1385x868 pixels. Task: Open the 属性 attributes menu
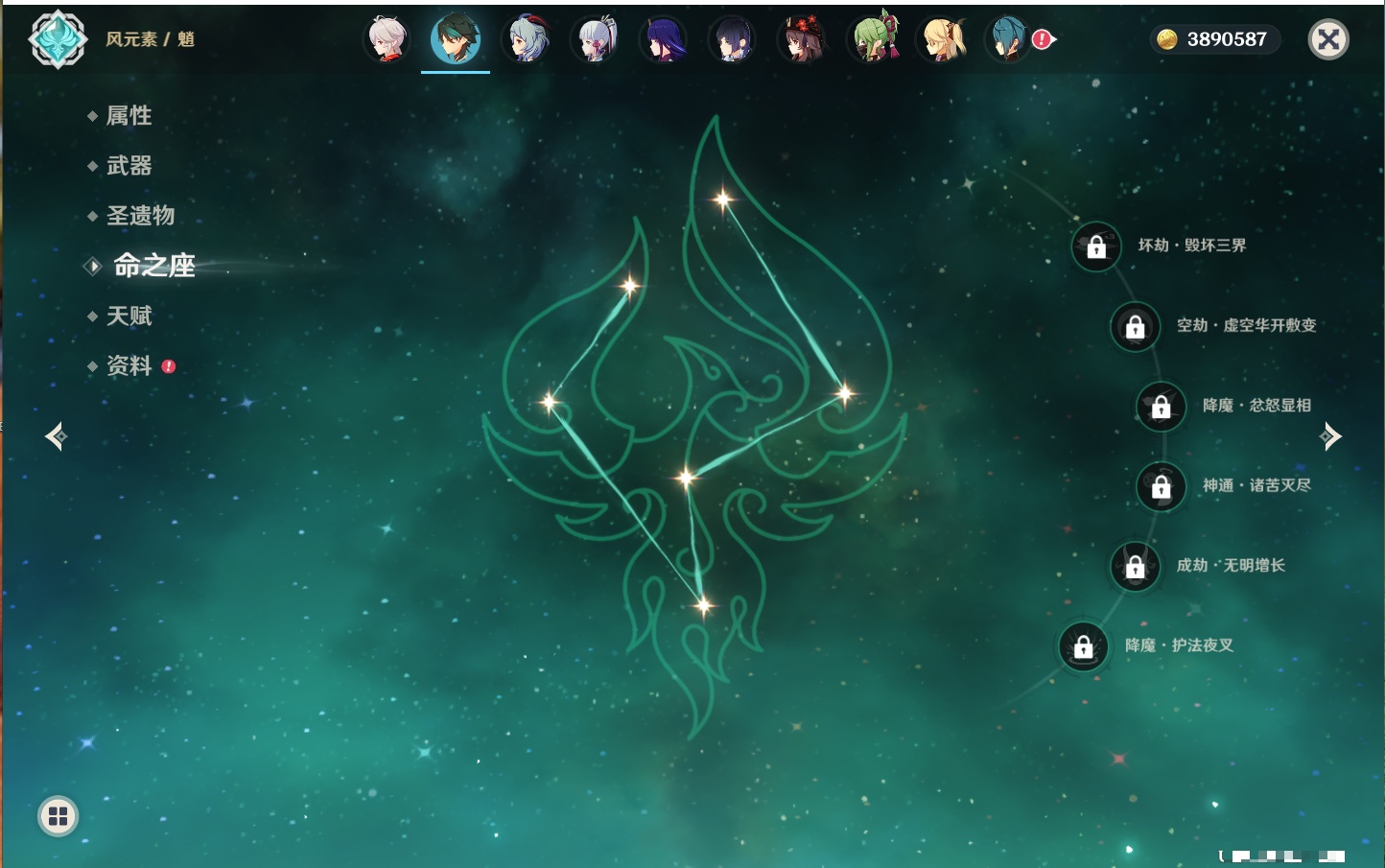129,116
